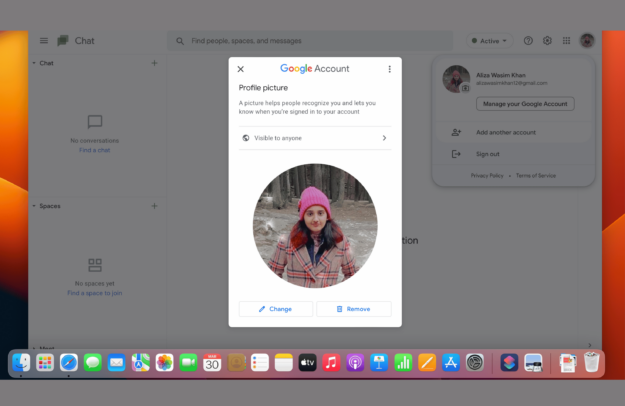This screenshot has height=406, width=625.
Task: Open Keynote from the Dock
Action: (379, 363)
